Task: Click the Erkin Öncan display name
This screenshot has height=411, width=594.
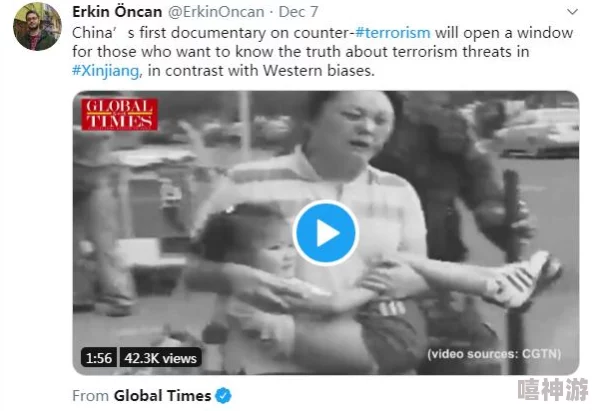Action: (x=117, y=12)
